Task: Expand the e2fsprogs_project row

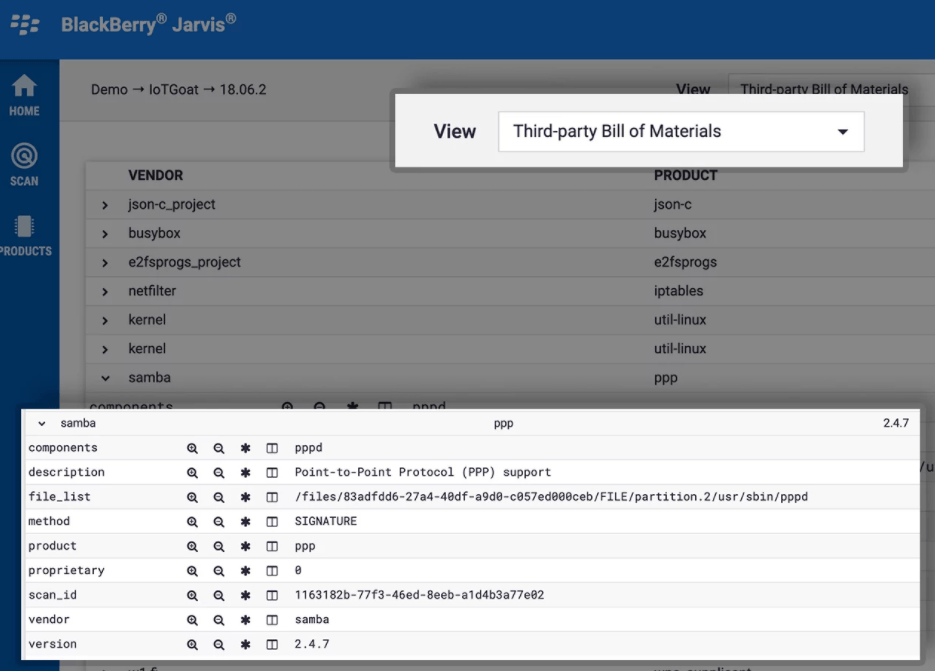Action: [105, 263]
